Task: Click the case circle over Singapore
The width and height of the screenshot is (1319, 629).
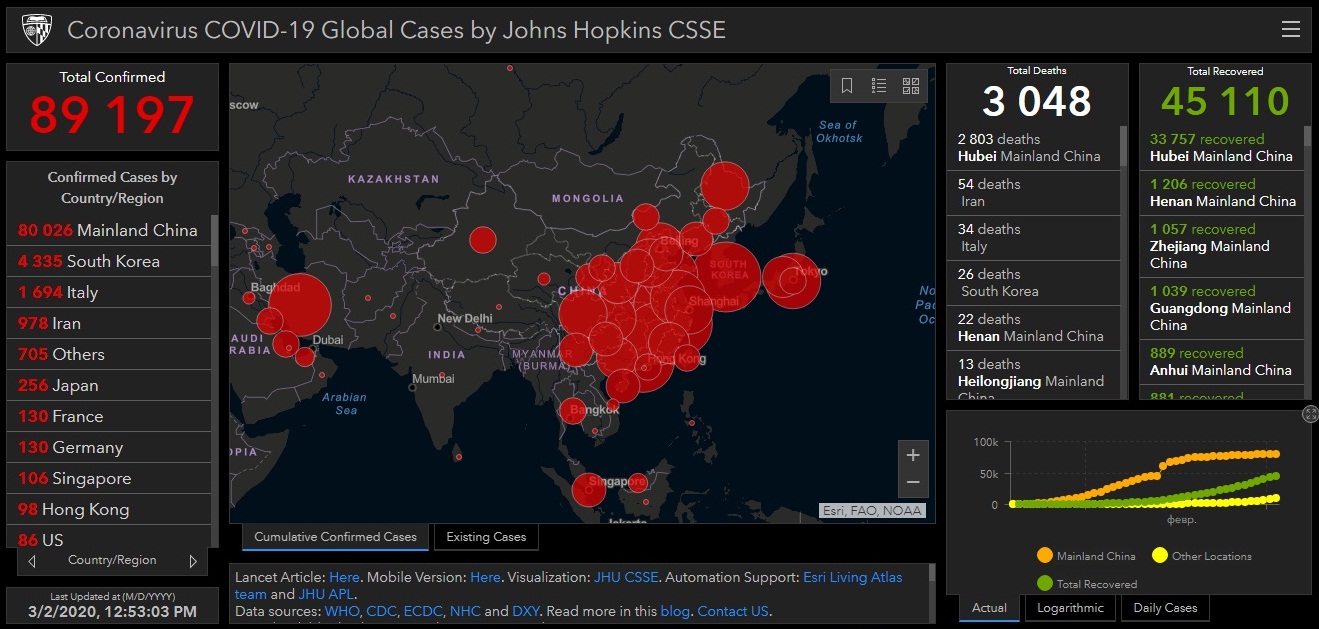Action: click(588, 490)
